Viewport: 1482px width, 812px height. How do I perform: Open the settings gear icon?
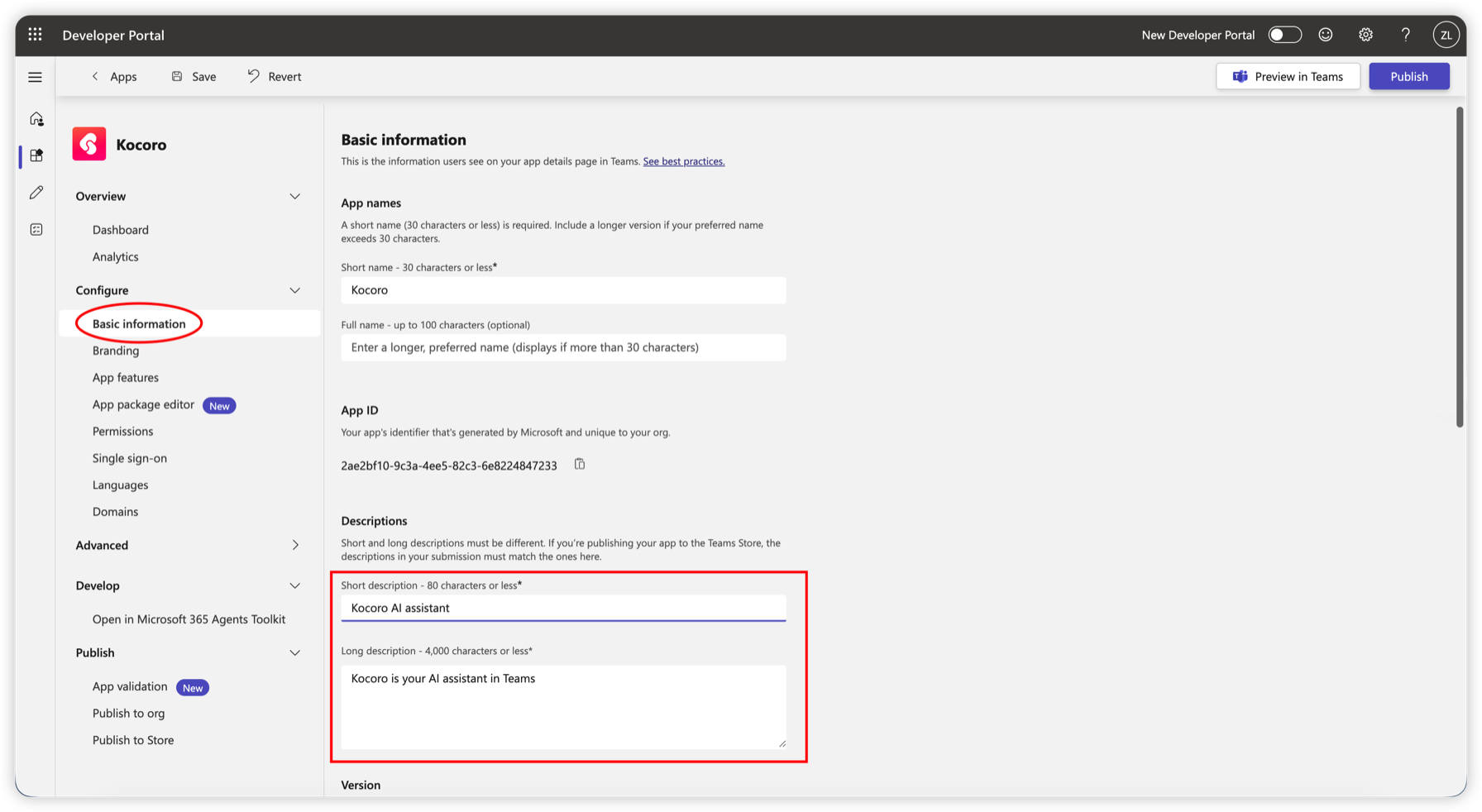pos(1365,35)
